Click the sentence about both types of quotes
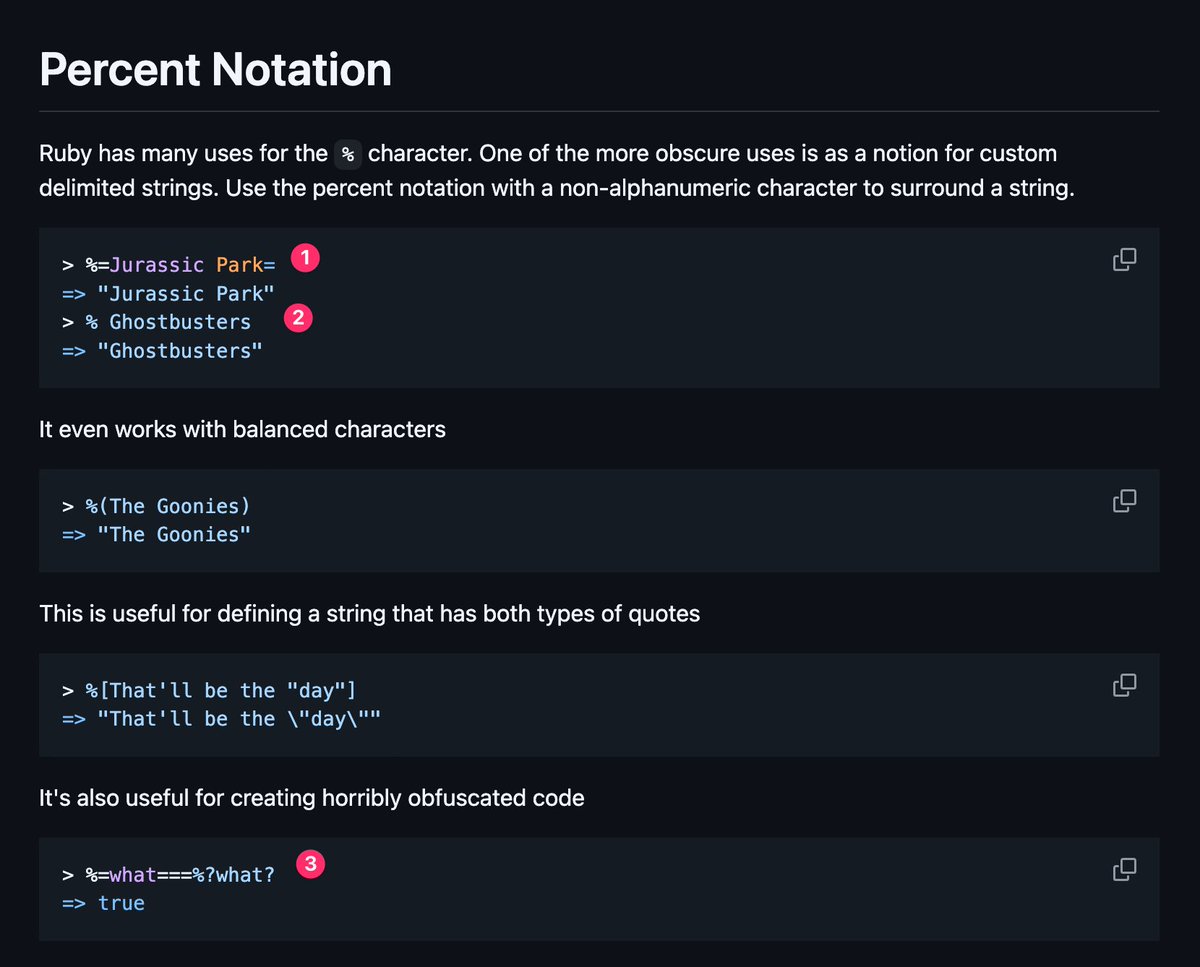This screenshot has height=967, width=1200. pos(369,613)
